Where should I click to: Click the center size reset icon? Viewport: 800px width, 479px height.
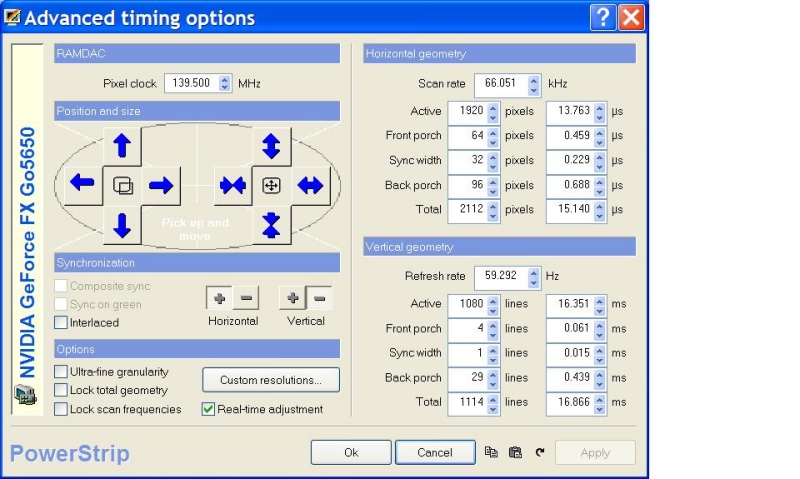[x=271, y=185]
